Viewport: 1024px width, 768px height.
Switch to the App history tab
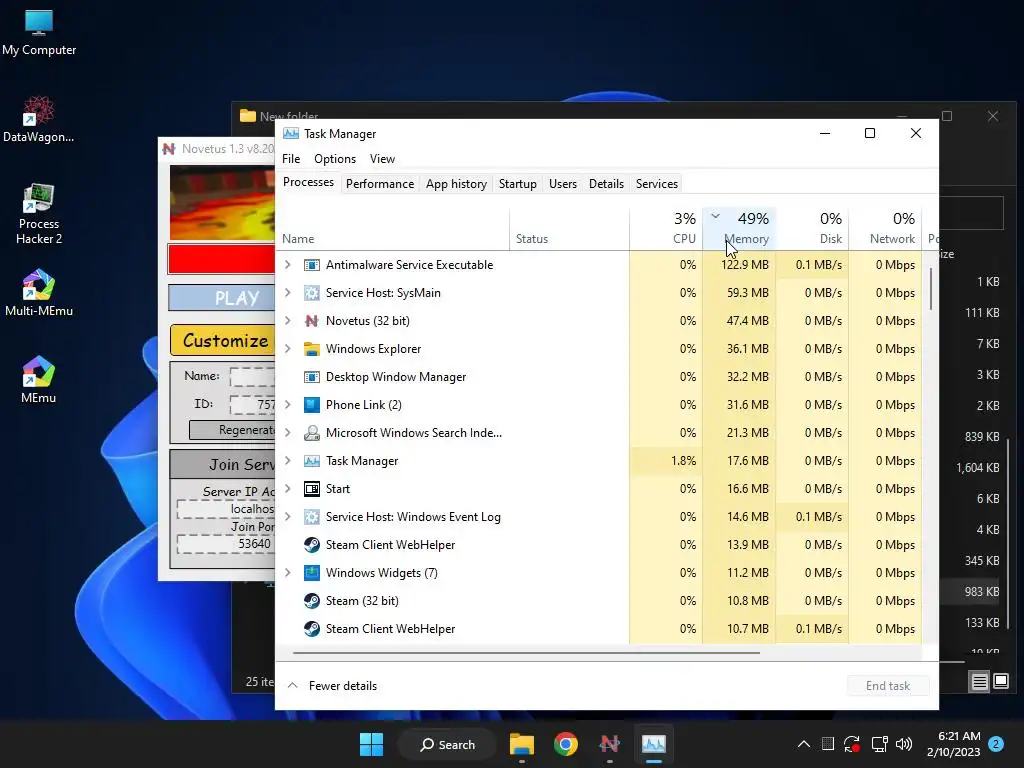click(x=456, y=184)
